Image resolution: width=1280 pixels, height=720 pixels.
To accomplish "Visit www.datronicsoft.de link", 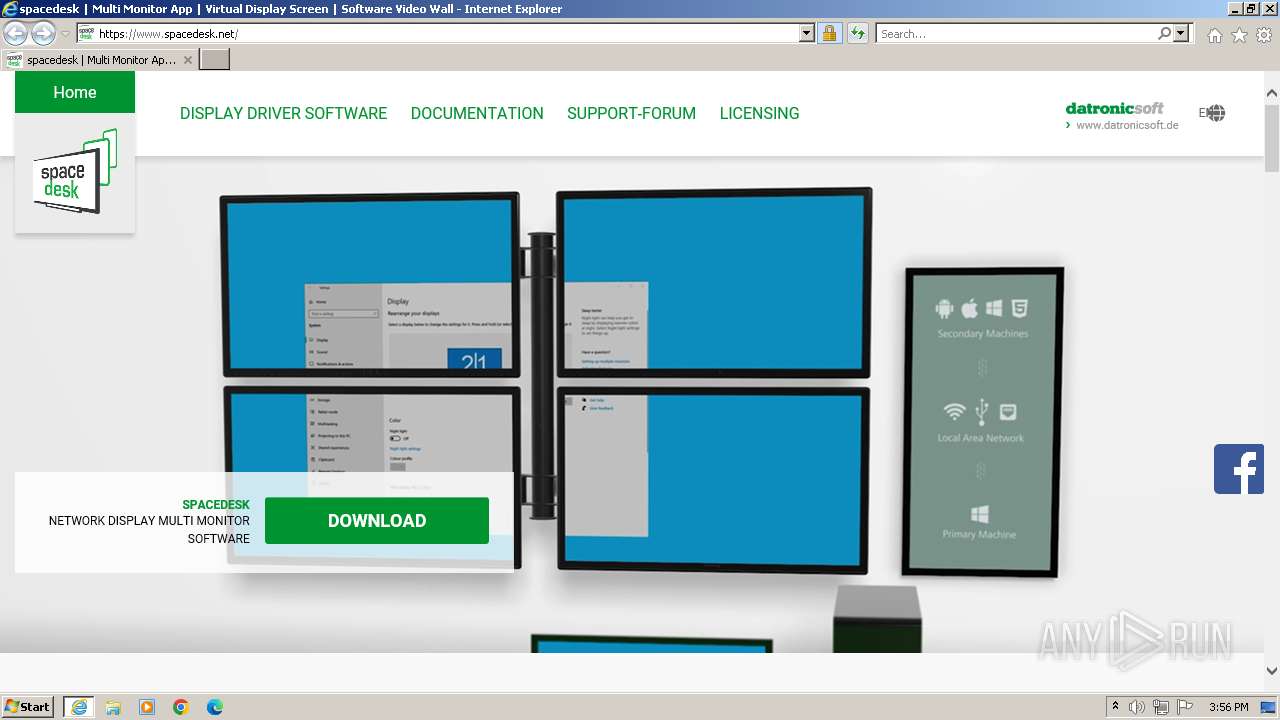I will 1127,125.
